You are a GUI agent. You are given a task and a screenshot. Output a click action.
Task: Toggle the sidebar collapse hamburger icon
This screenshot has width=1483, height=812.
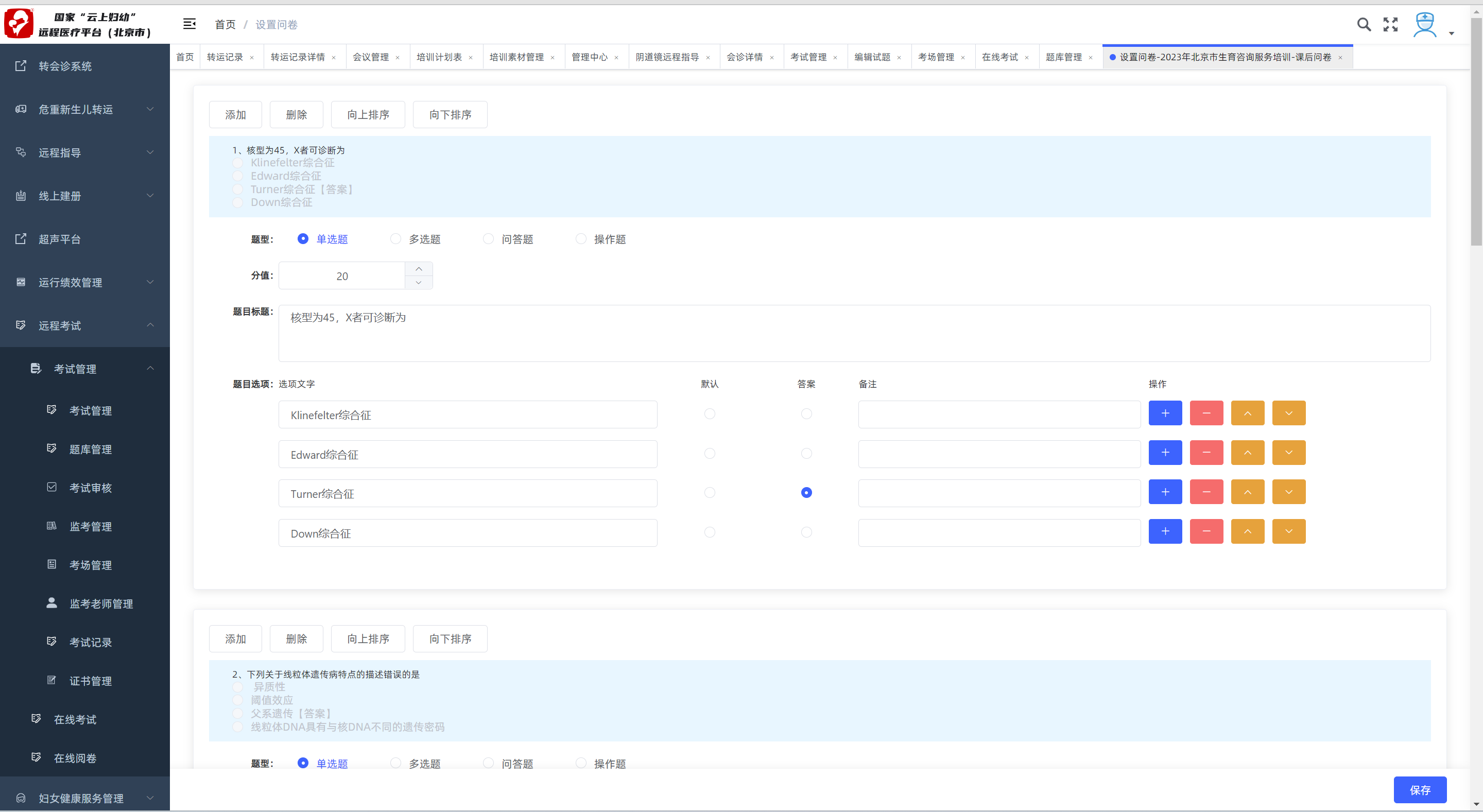point(189,24)
